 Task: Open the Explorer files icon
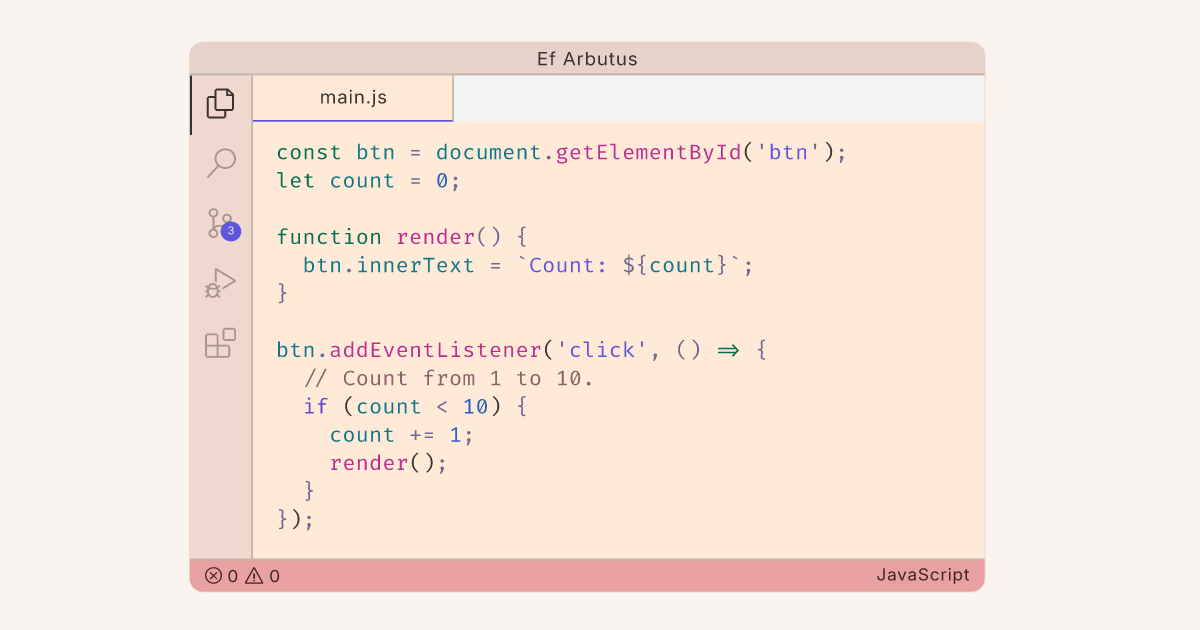pos(220,104)
